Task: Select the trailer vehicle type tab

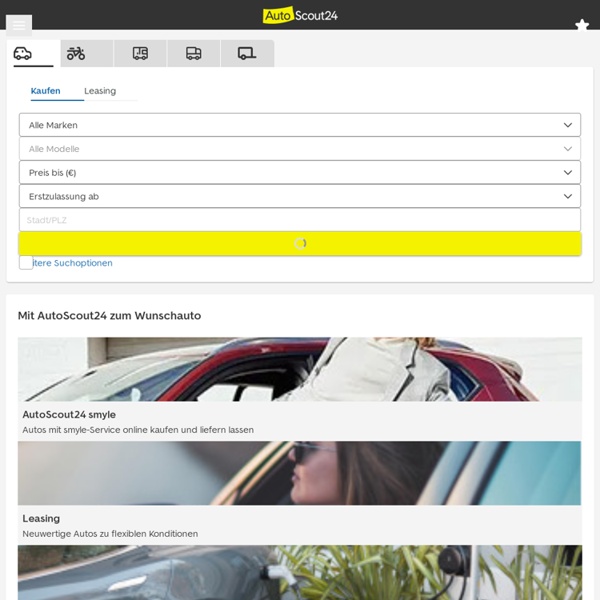Action: pos(247,53)
